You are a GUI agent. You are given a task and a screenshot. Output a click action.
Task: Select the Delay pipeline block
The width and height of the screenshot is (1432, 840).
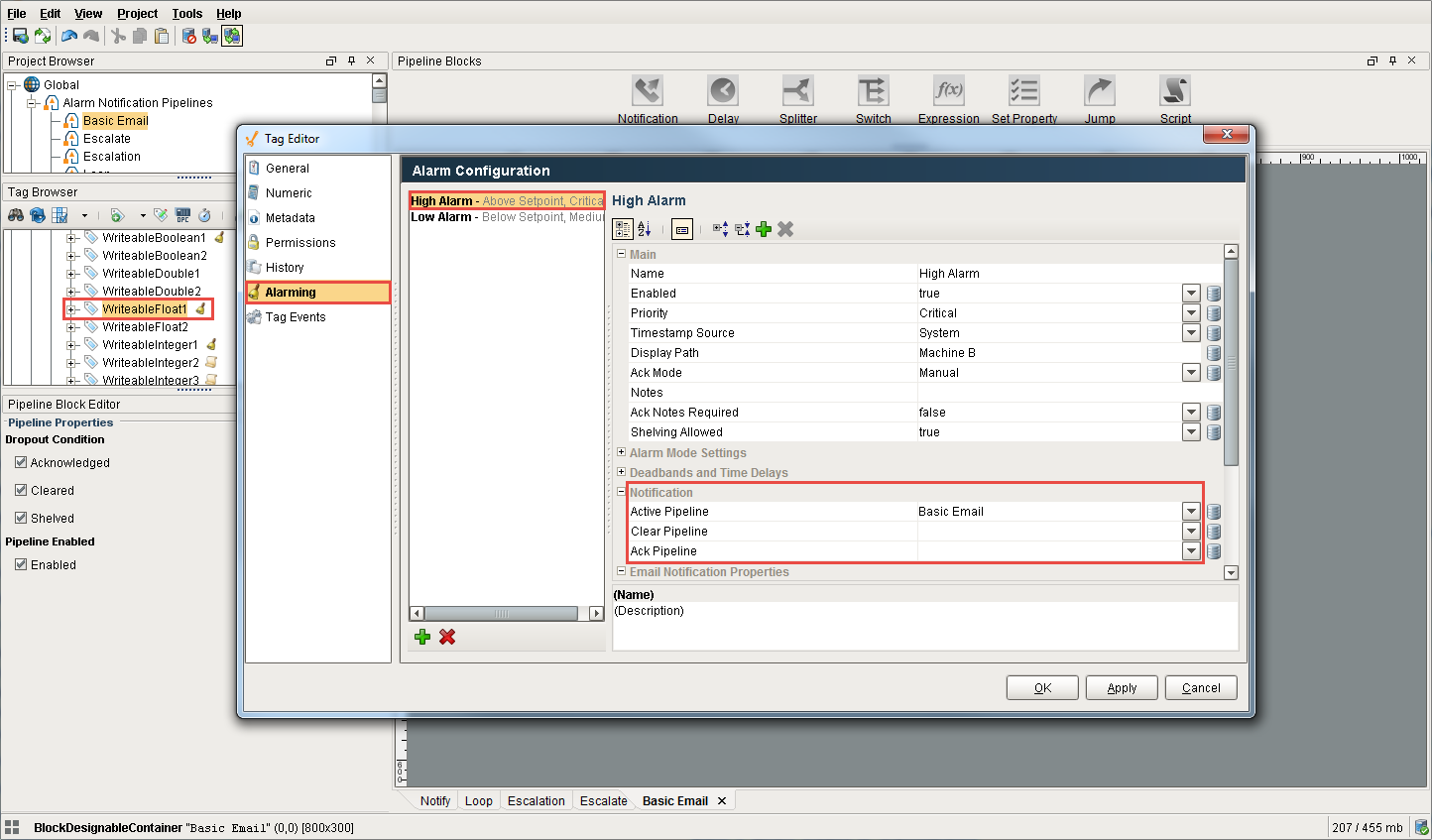click(723, 91)
